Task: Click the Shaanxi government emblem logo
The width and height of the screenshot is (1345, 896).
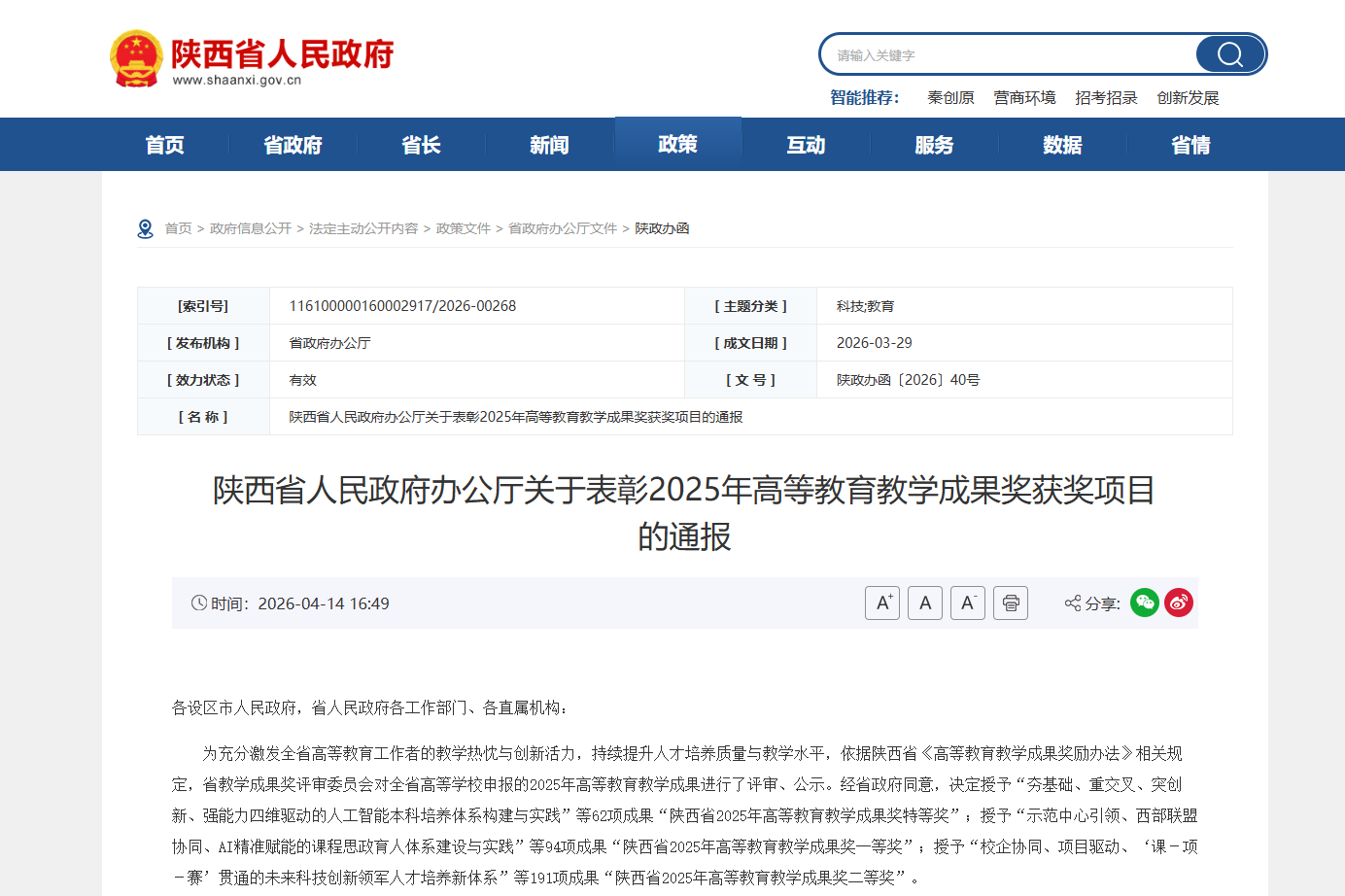Action: (x=136, y=58)
